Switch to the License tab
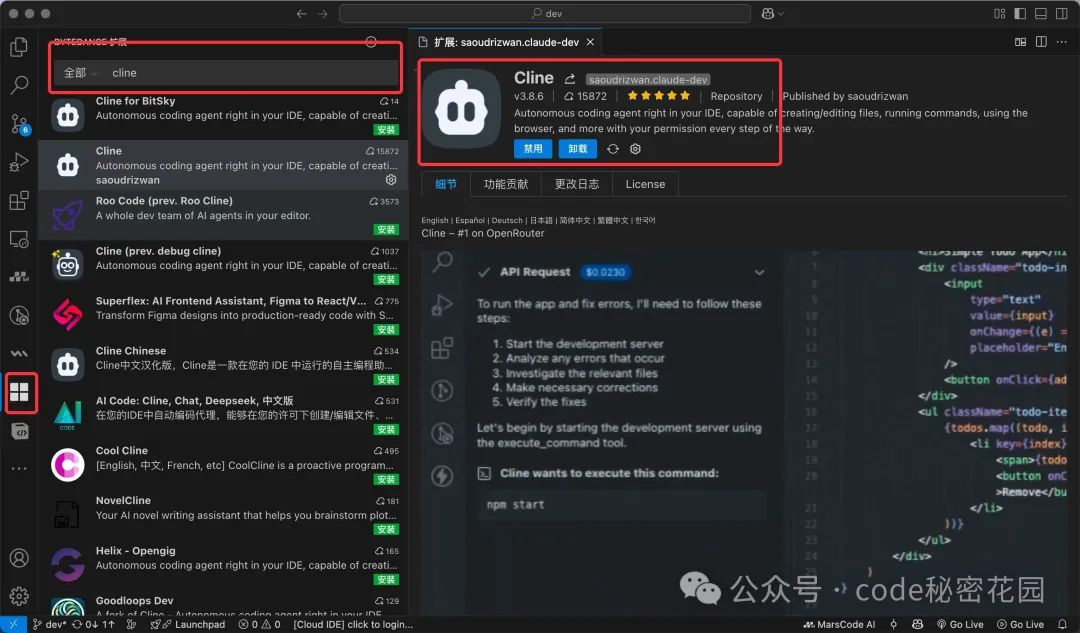 coord(645,183)
